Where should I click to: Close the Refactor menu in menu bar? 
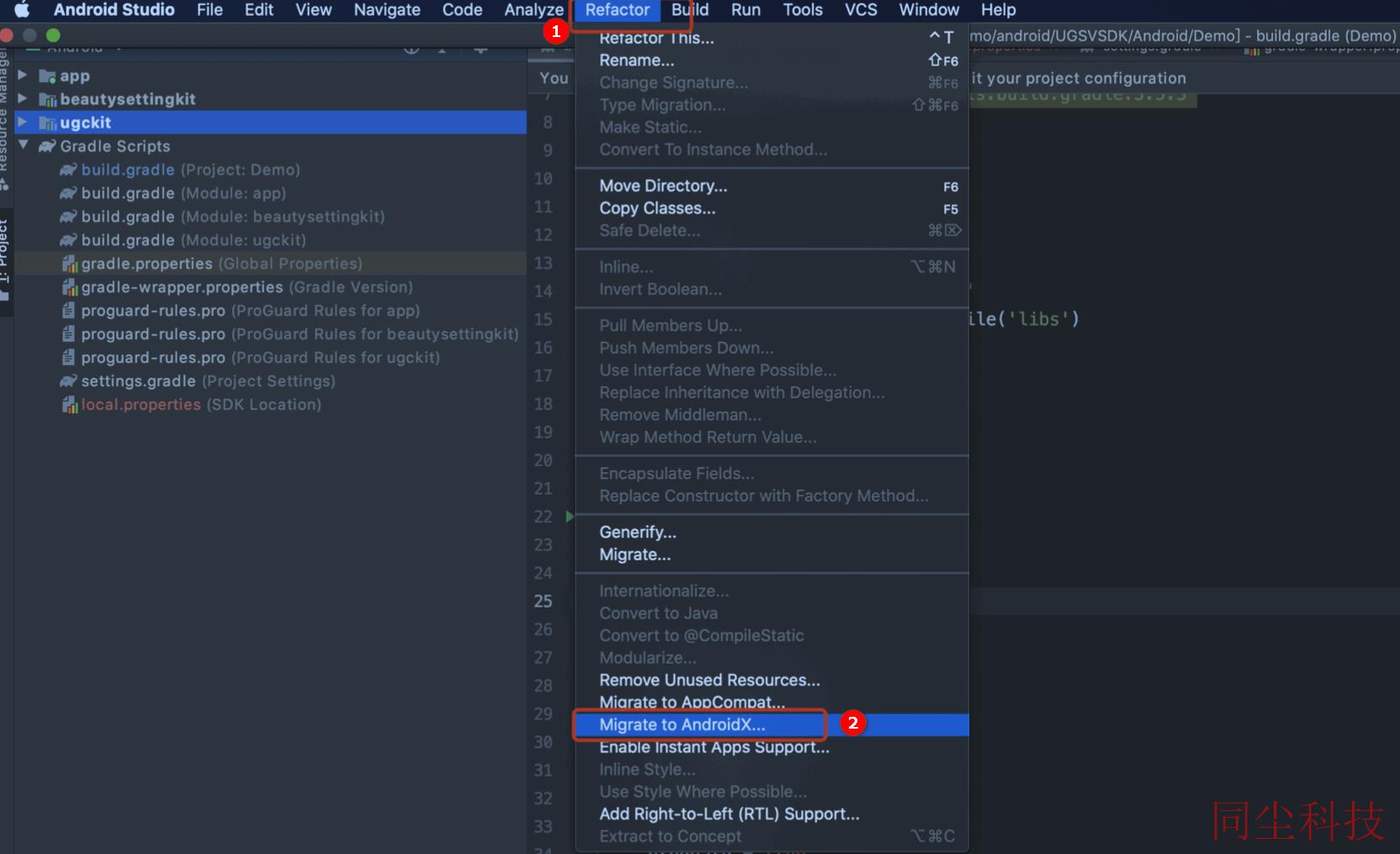point(618,10)
